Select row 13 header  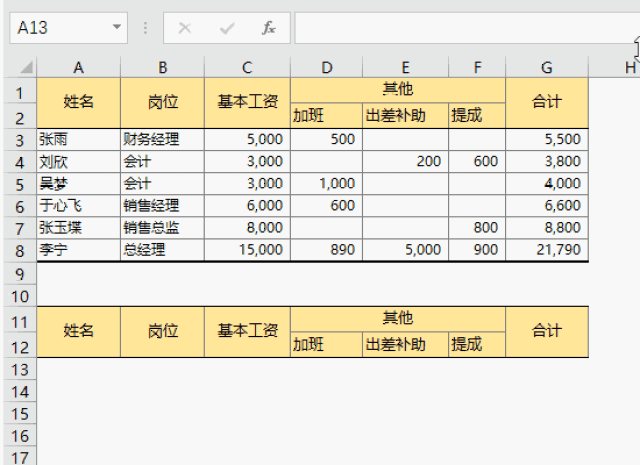click(20, 369)
